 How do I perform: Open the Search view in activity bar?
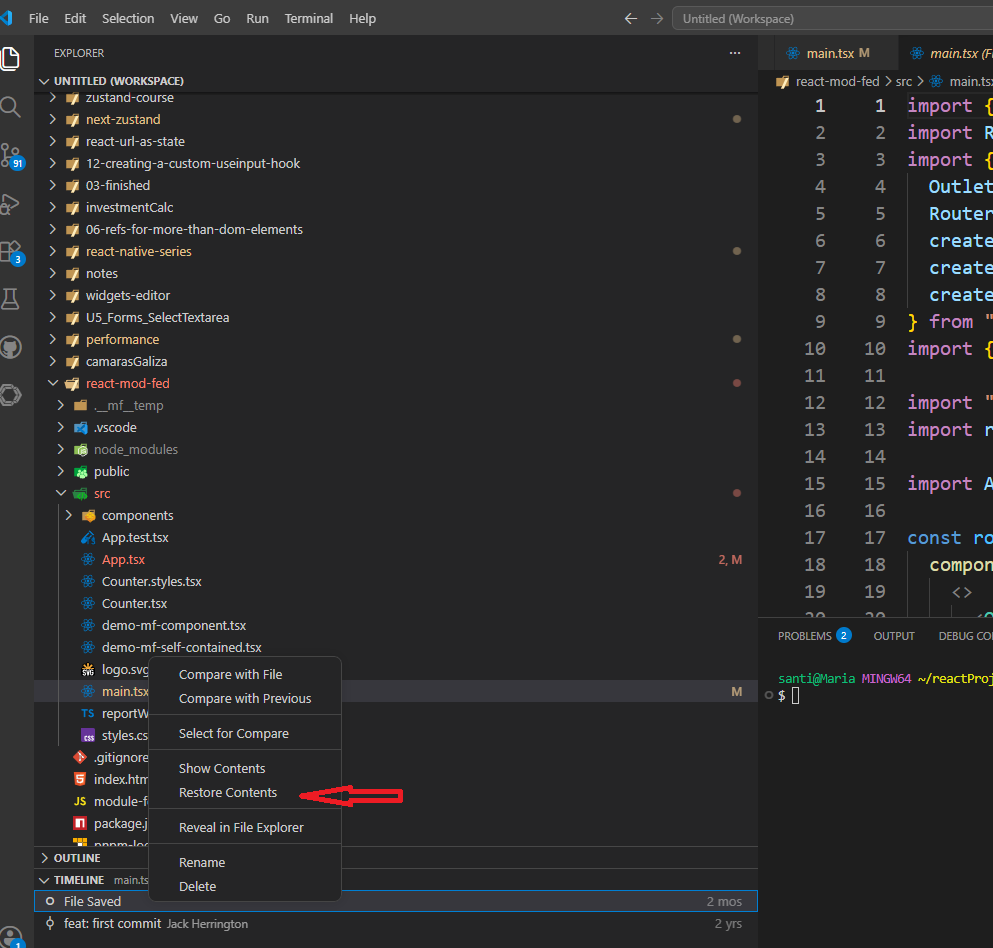(11, 107)
